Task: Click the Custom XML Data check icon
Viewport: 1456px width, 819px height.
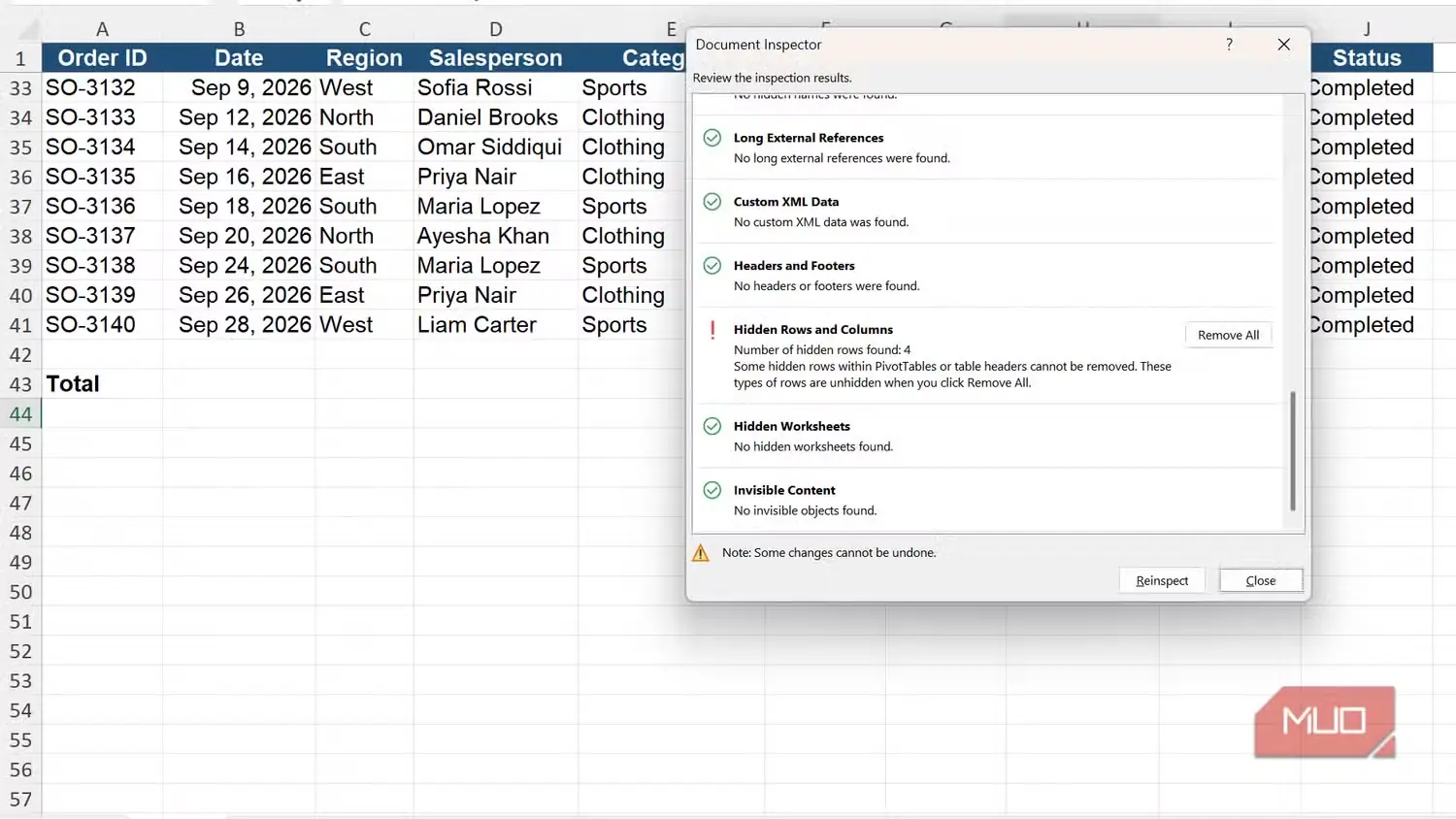Action: point(712,202)
